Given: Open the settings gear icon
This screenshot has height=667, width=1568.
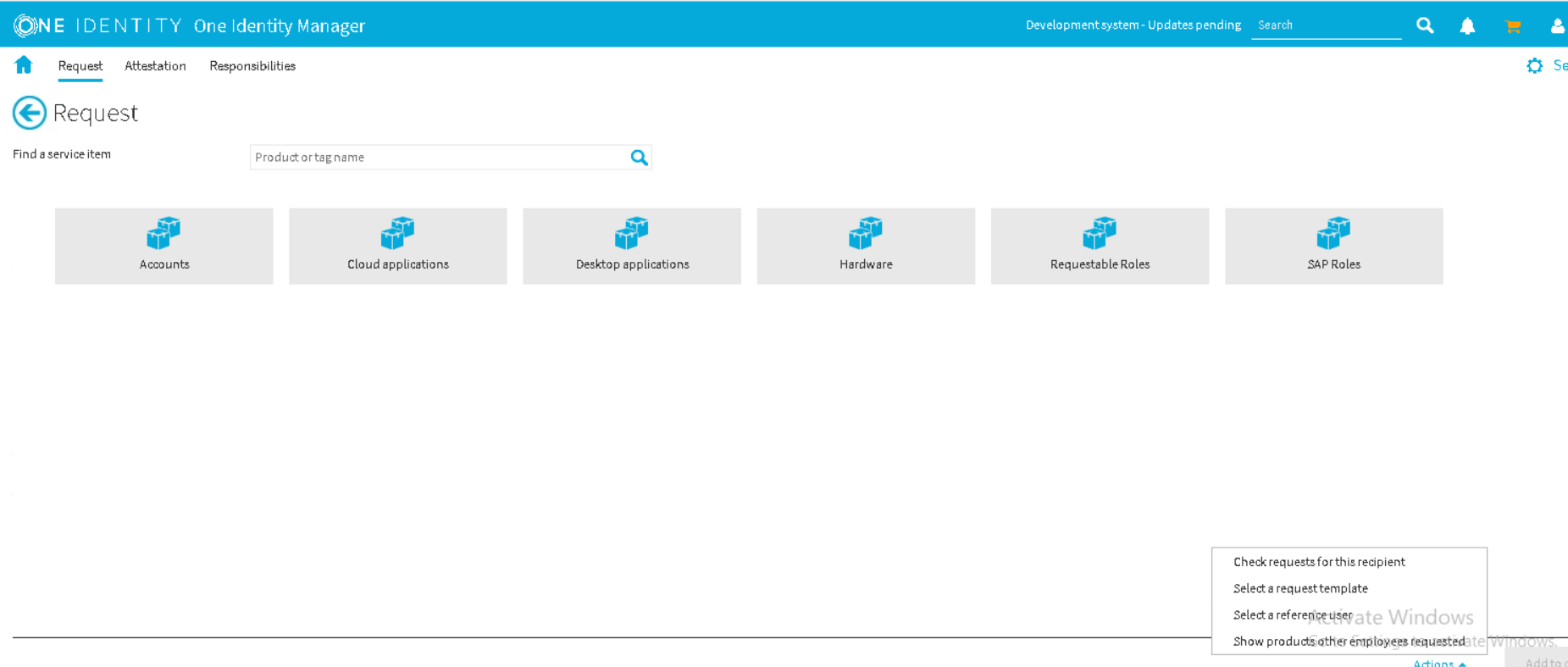Looking at the screenshot, I should 1534,66.
